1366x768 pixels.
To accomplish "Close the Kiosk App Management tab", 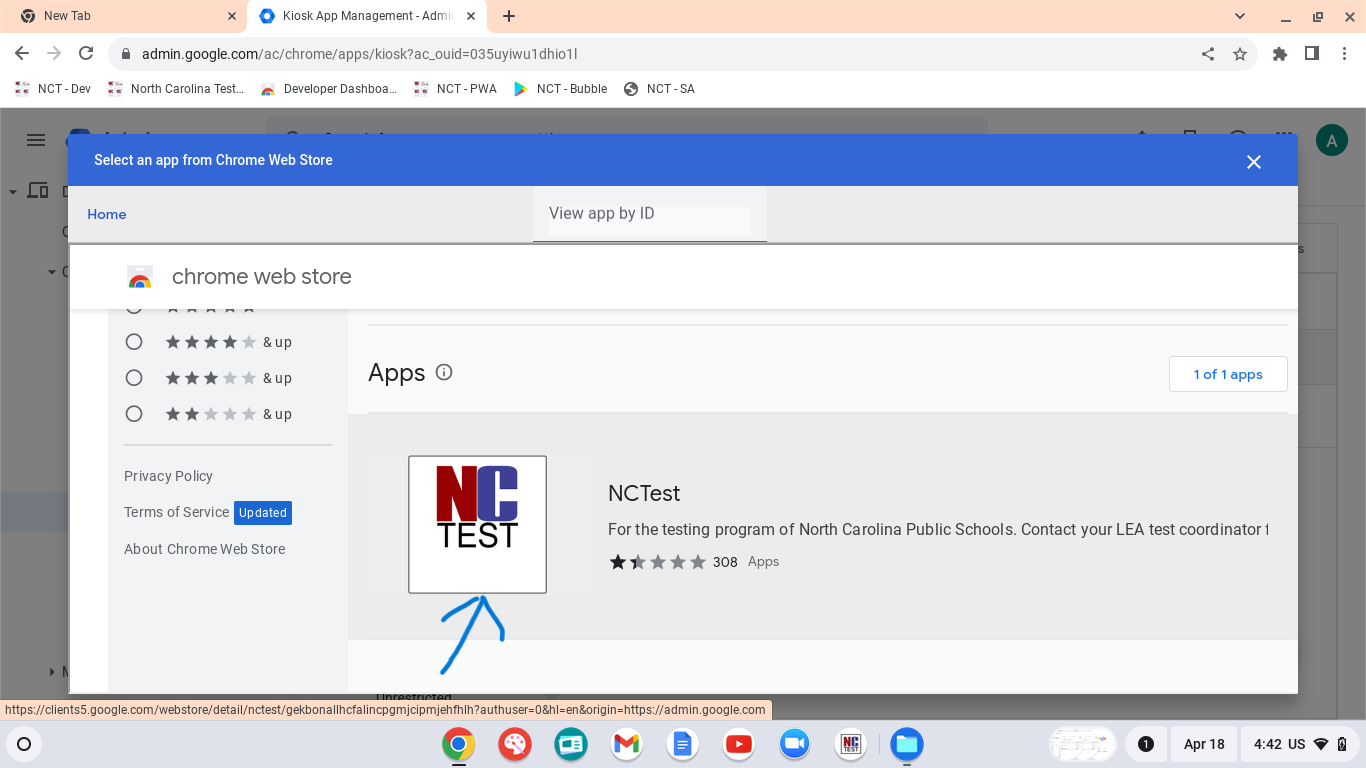I will click(x=471, y=16).
